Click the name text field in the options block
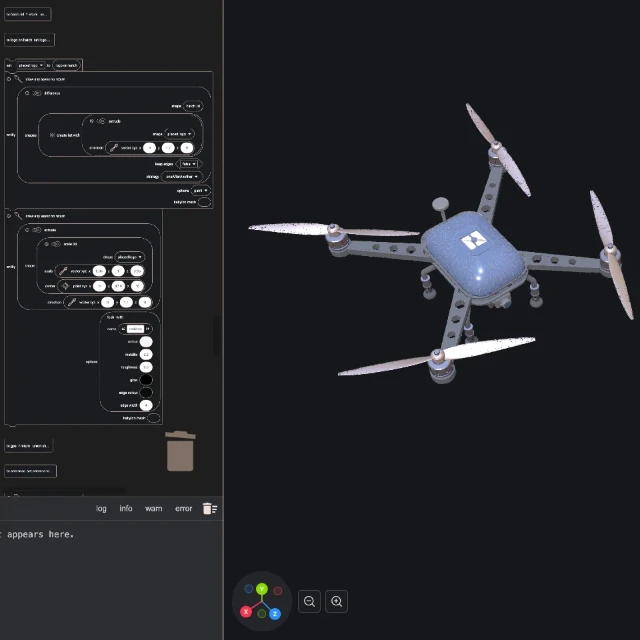Screen dimensions: 640x640 (136, 329)
